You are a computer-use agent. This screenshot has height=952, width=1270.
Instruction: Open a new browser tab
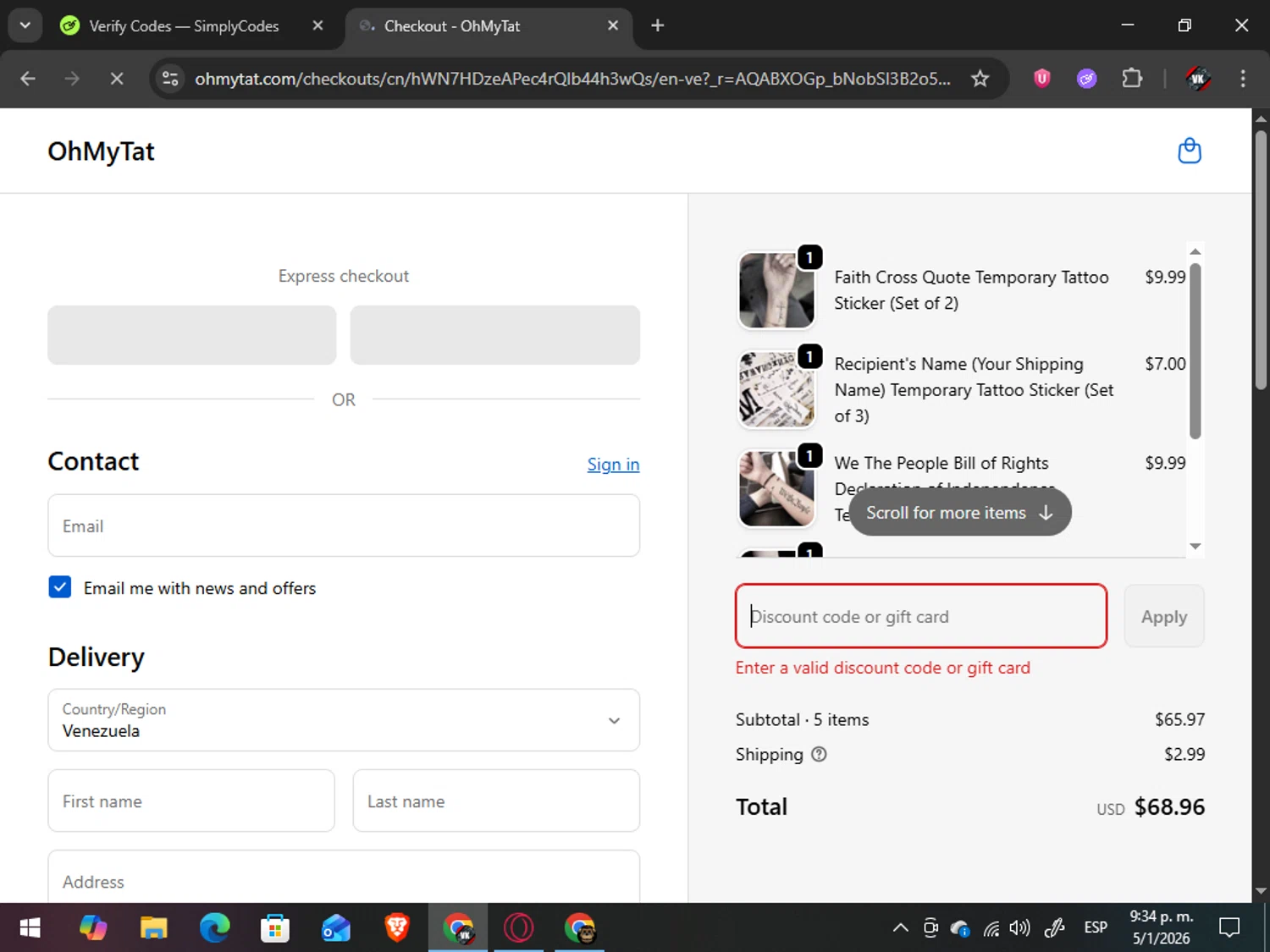(x=657, y=25)
